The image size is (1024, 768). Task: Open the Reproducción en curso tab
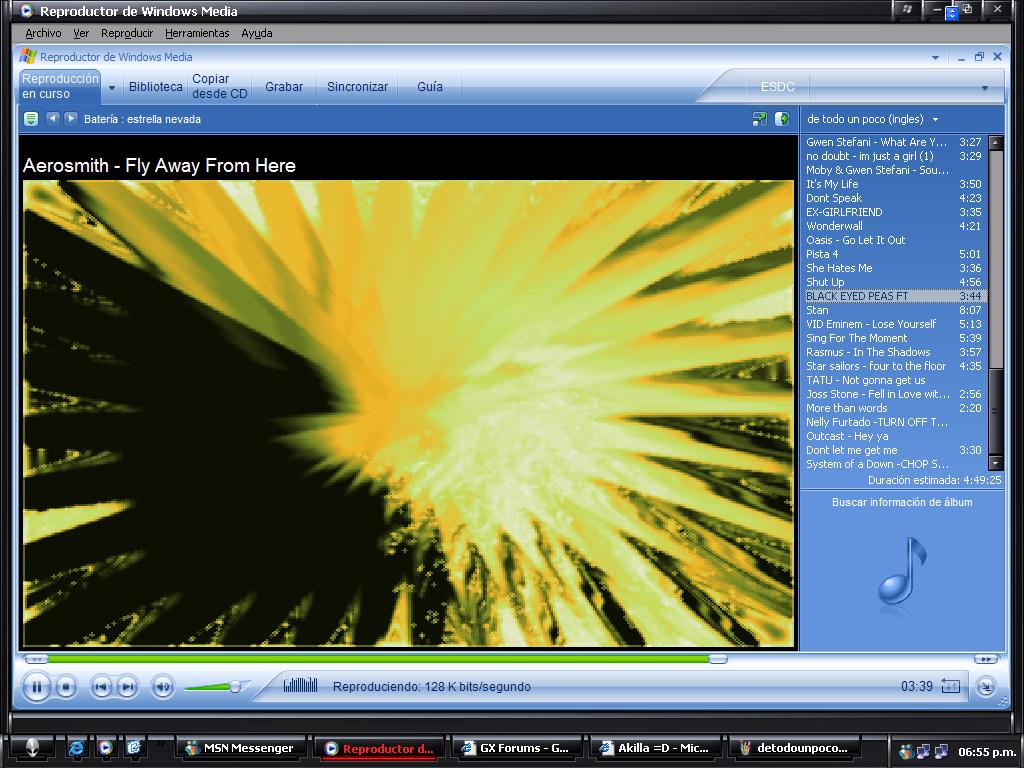click(59, 86)
